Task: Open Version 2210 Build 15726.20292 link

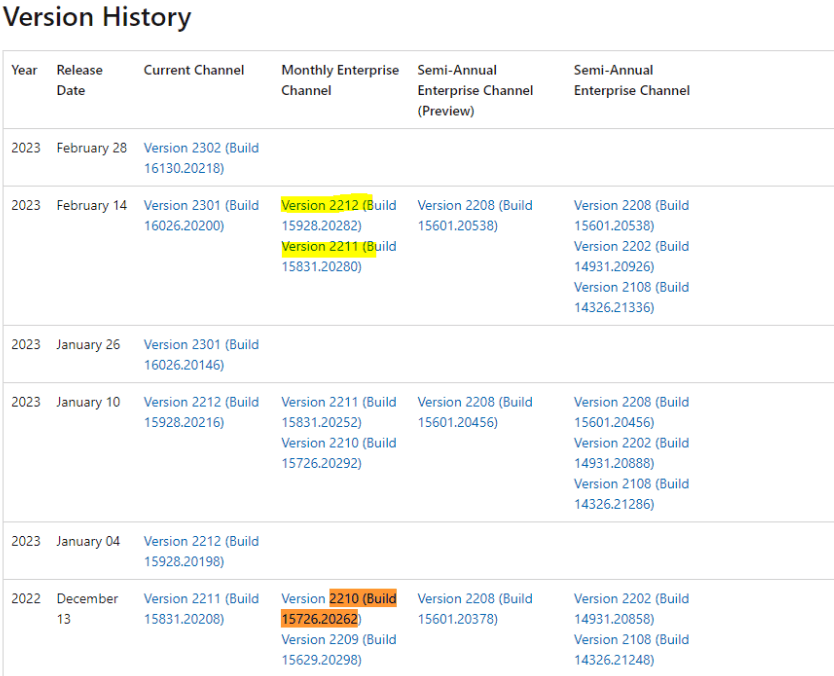Action: tap(339, 453)
